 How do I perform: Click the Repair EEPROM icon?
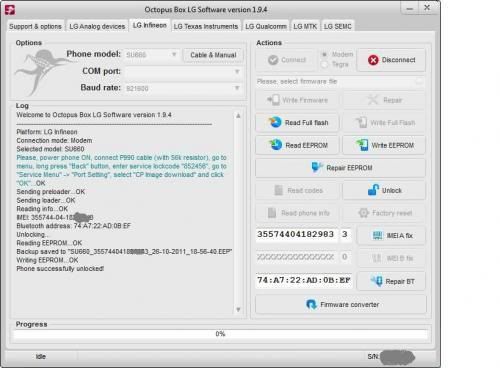click(317, 167)
